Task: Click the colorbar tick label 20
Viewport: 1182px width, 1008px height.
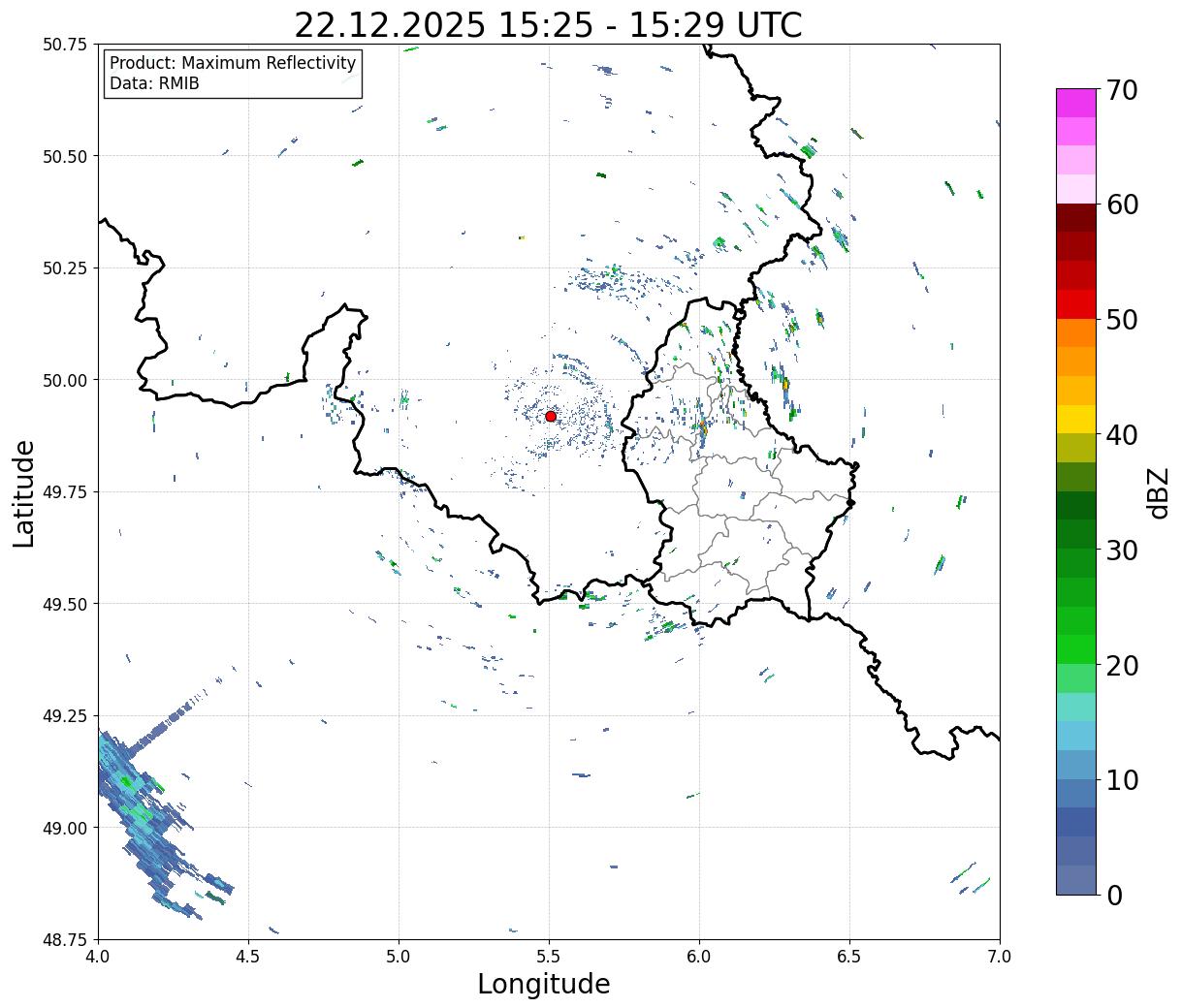Action: [1122, 666]
